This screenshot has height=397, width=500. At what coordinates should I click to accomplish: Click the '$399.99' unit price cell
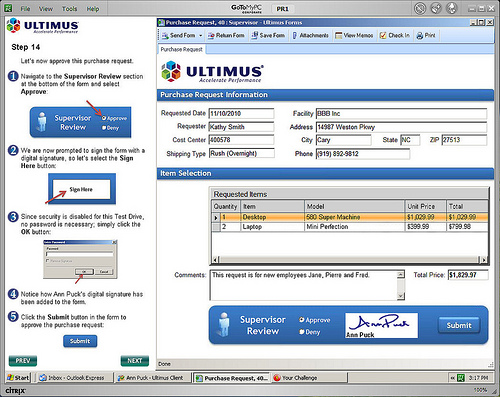click(425, 227)
